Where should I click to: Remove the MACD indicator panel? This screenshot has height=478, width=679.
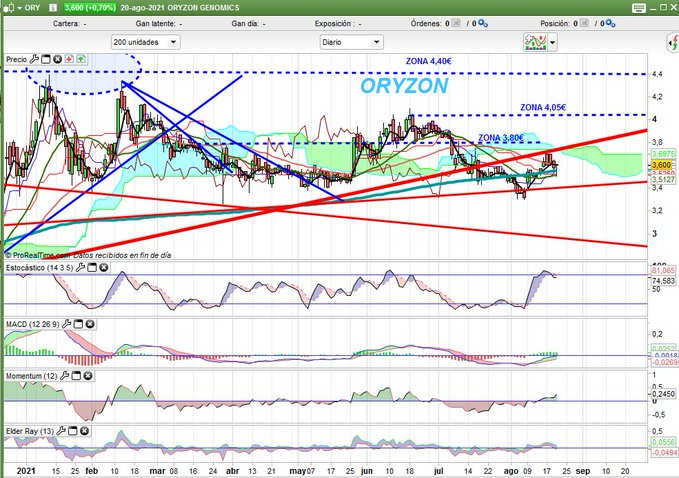pos(90,324)
